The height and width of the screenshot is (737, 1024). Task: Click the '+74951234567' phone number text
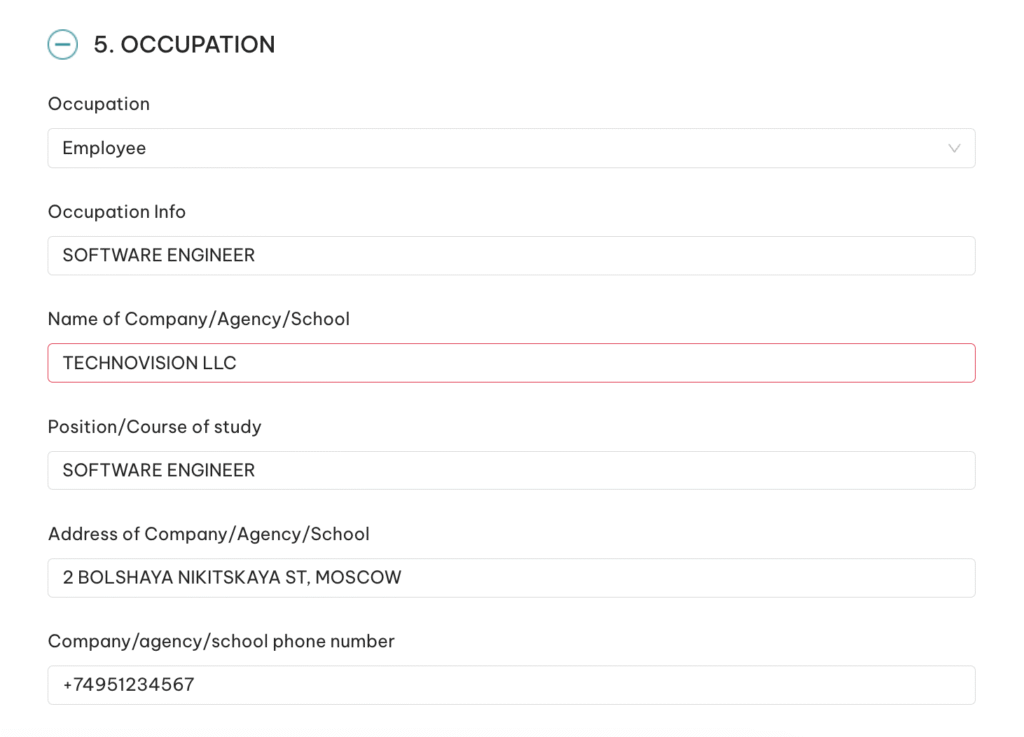128,685
